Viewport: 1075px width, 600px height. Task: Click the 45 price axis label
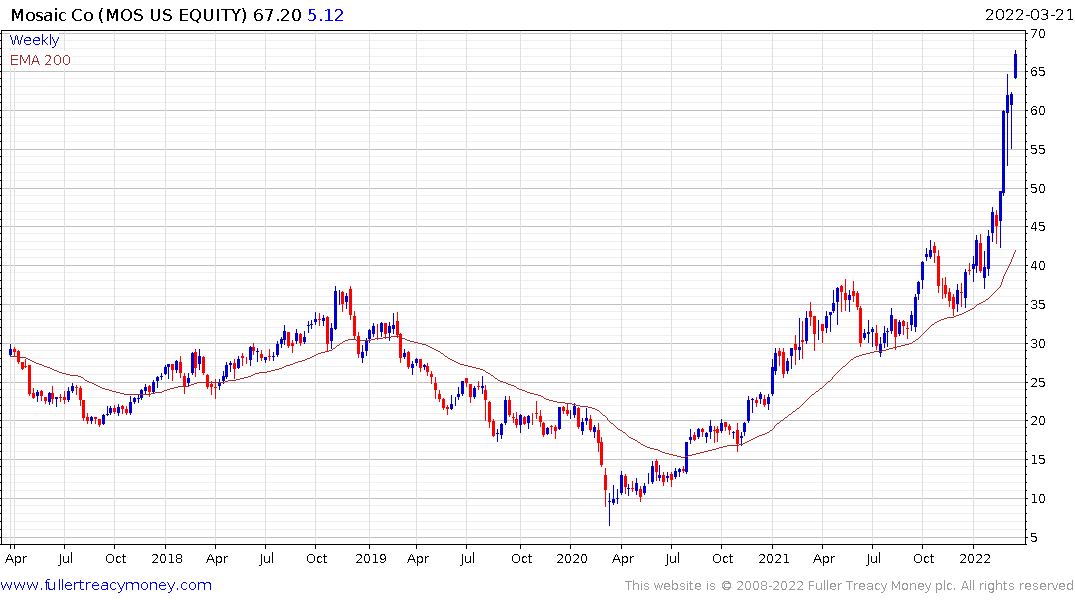click(x=1038, y=227)
